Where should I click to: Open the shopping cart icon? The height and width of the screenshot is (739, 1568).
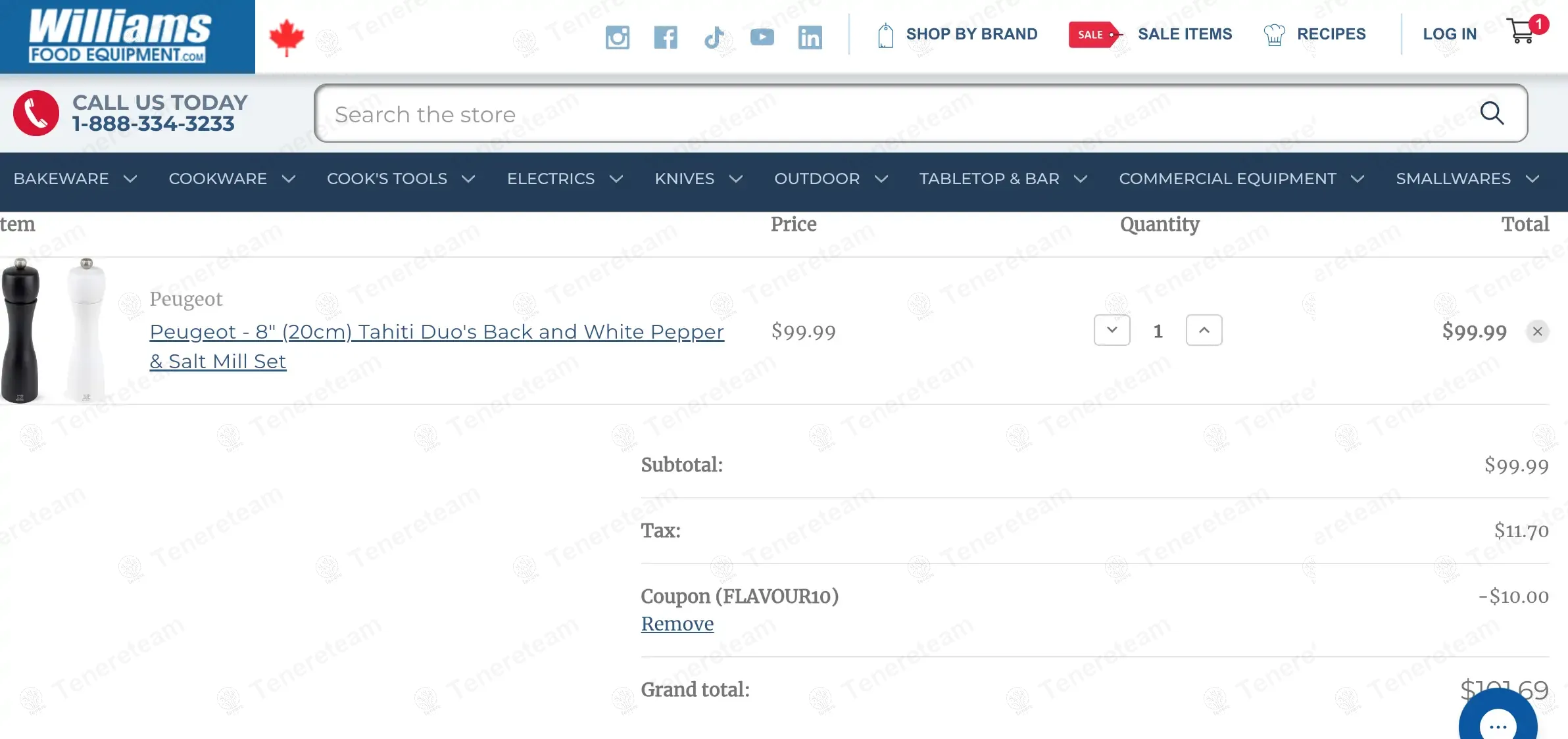coord(1521,30)
